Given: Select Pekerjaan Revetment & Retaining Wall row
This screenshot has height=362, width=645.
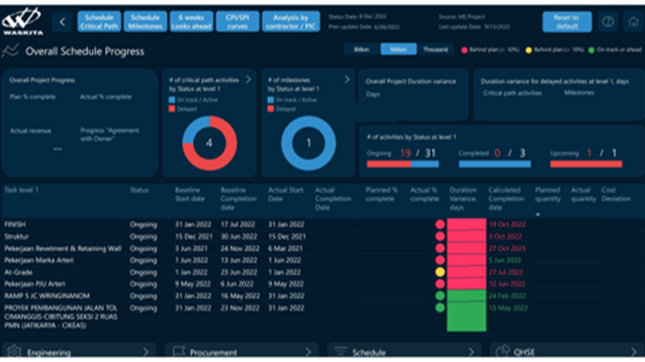Looking at the screenshot, I should [x=63, y=248].
